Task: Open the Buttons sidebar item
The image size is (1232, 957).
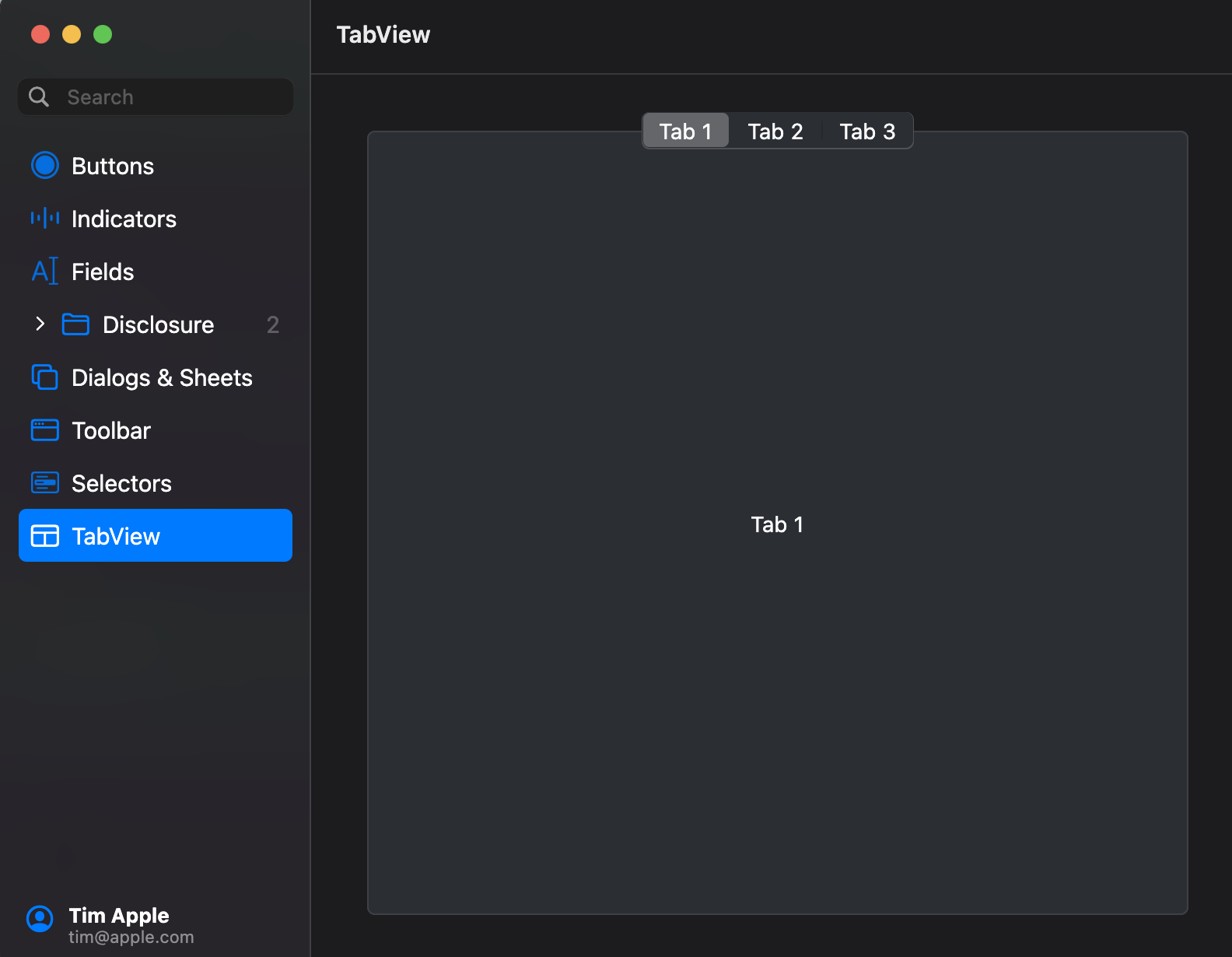Action: click(156, 165)
